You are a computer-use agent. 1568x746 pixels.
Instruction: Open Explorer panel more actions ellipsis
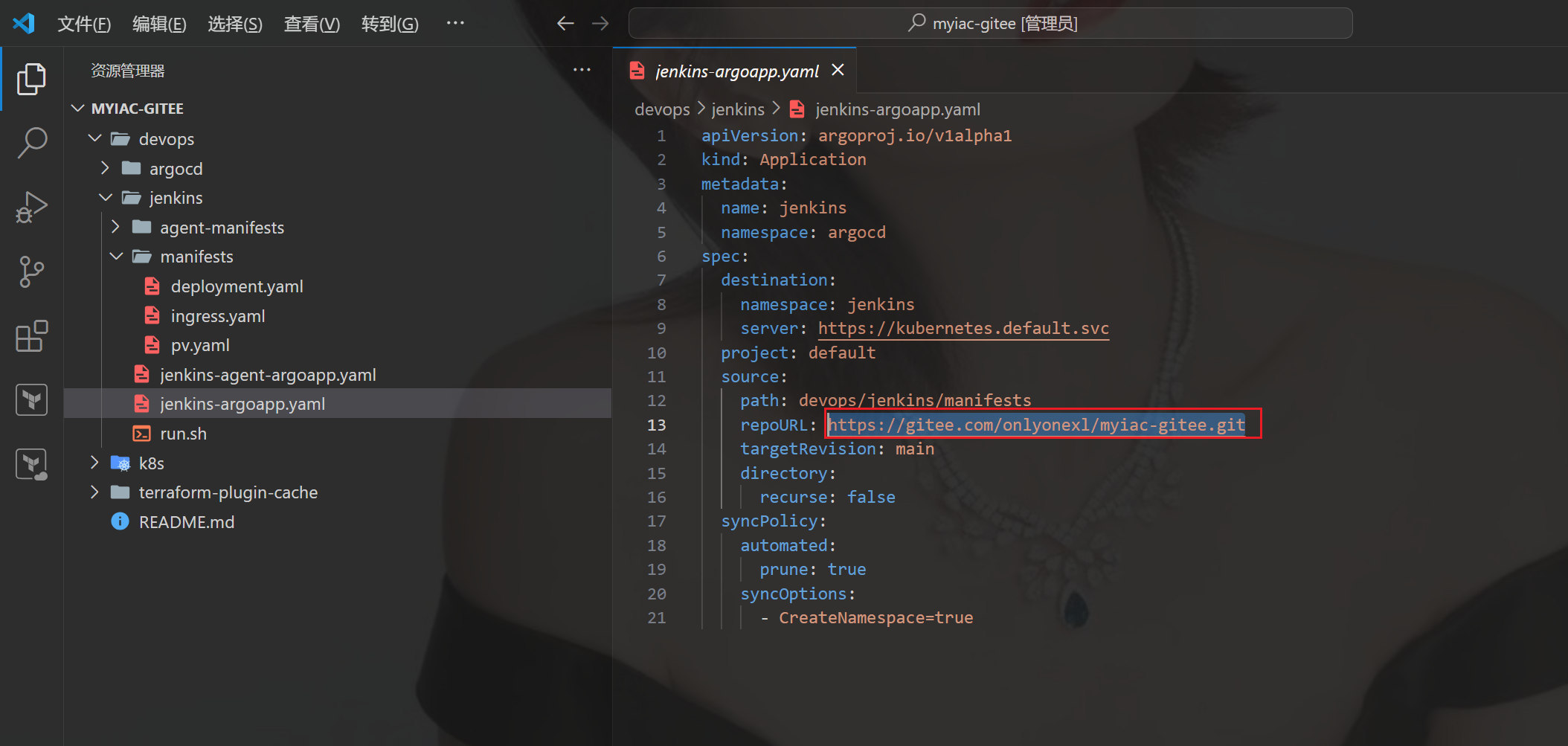pos(582,70)
